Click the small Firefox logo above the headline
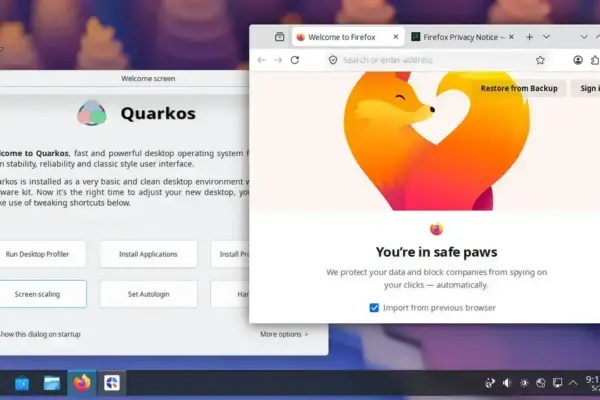Image resolution: width=600 pixels, height=400 pixels. click(437, 229)
